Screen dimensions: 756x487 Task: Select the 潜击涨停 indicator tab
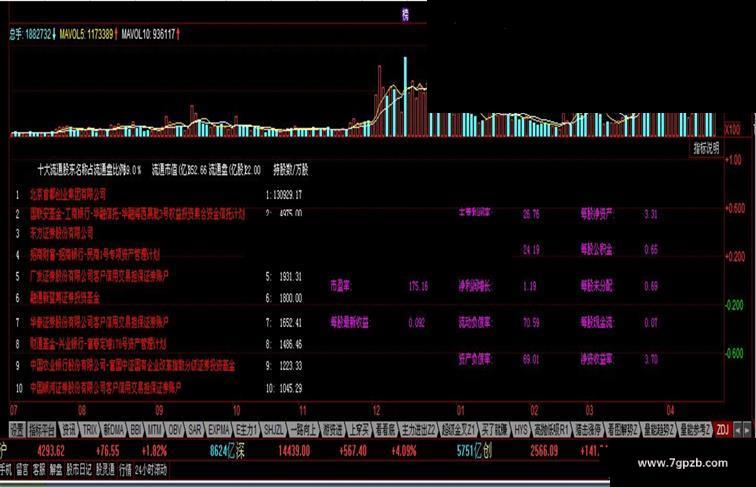[x=588, y=430]
